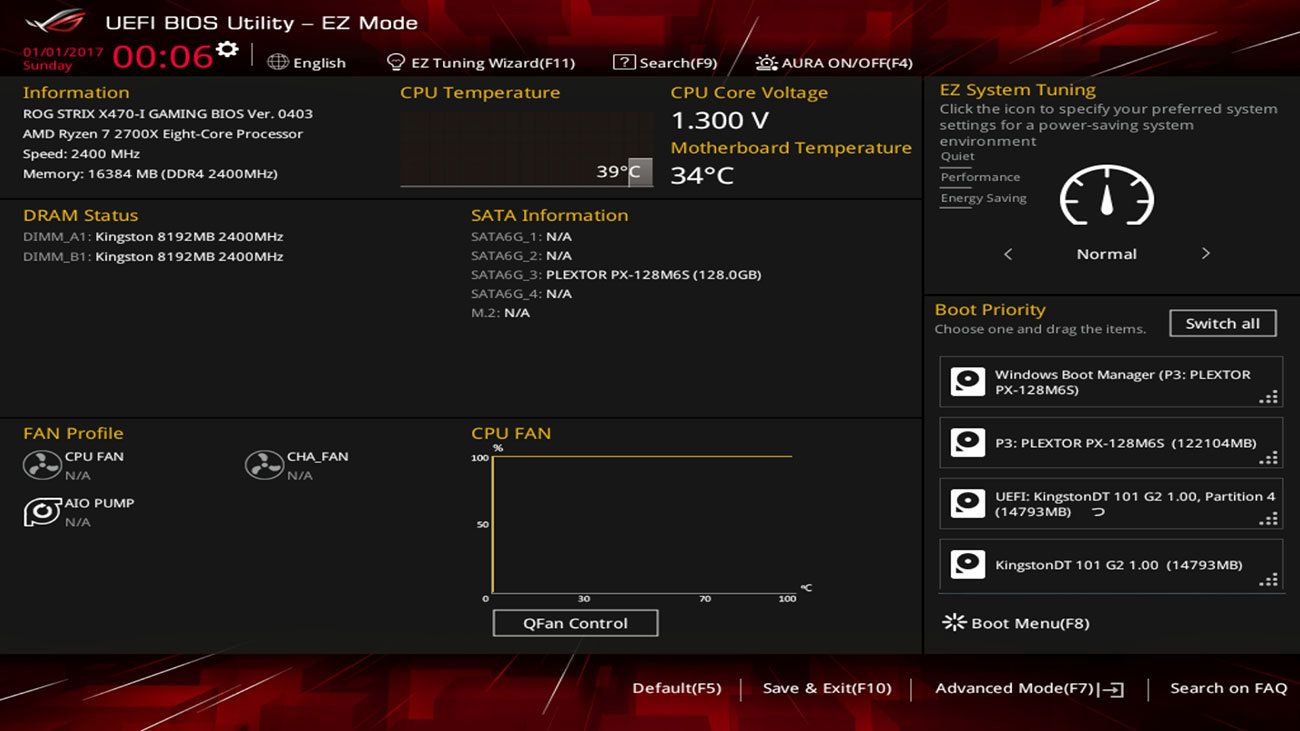
Task: Click the Speed: 2400 MHz text
Action: [82, 154]
